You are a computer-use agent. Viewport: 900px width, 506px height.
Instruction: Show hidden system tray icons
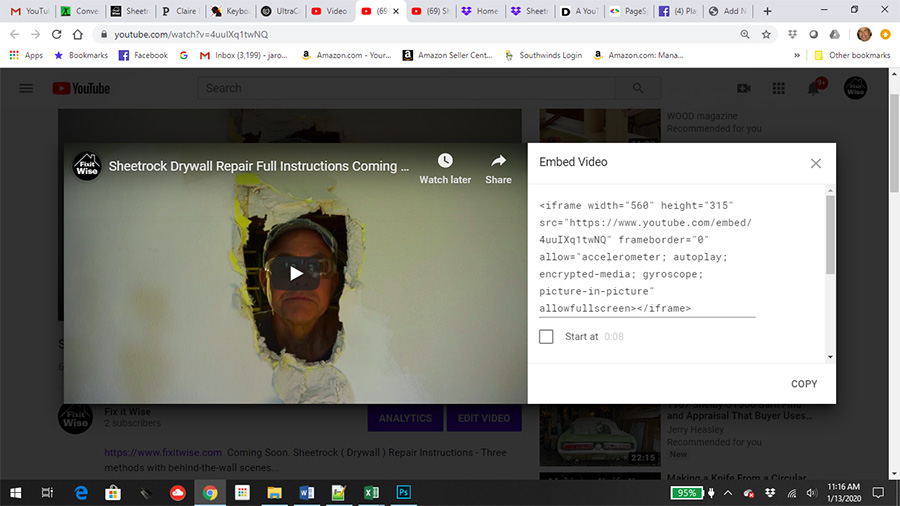coord(728,493)
